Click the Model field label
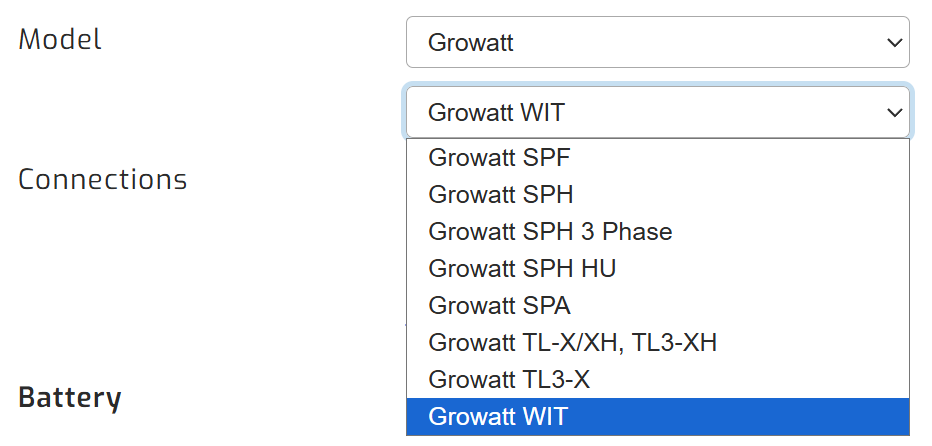The width and height of the screenshot is (932, 446). (61, 40)
